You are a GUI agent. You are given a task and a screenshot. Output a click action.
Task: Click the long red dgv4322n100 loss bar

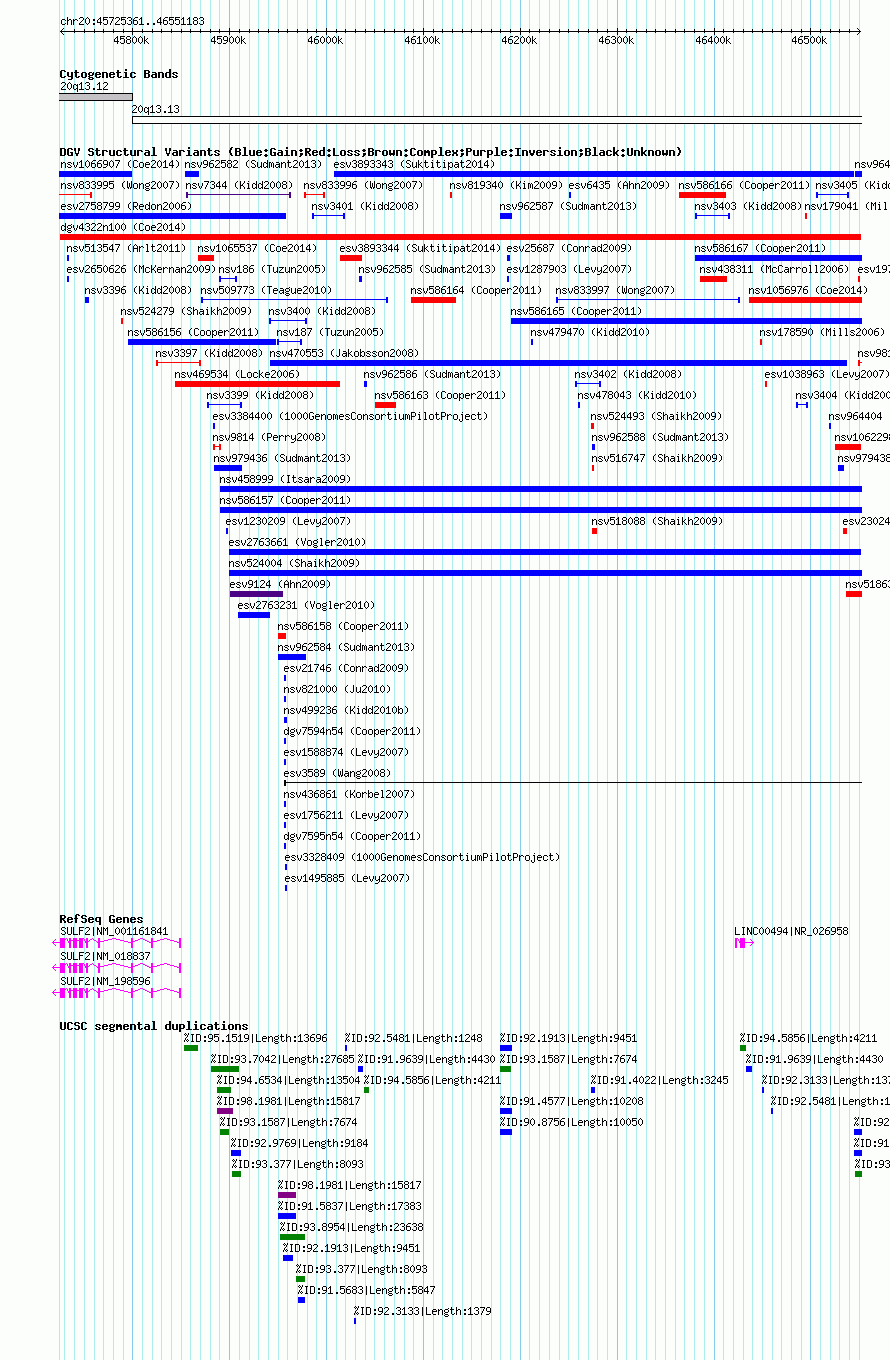460,237
